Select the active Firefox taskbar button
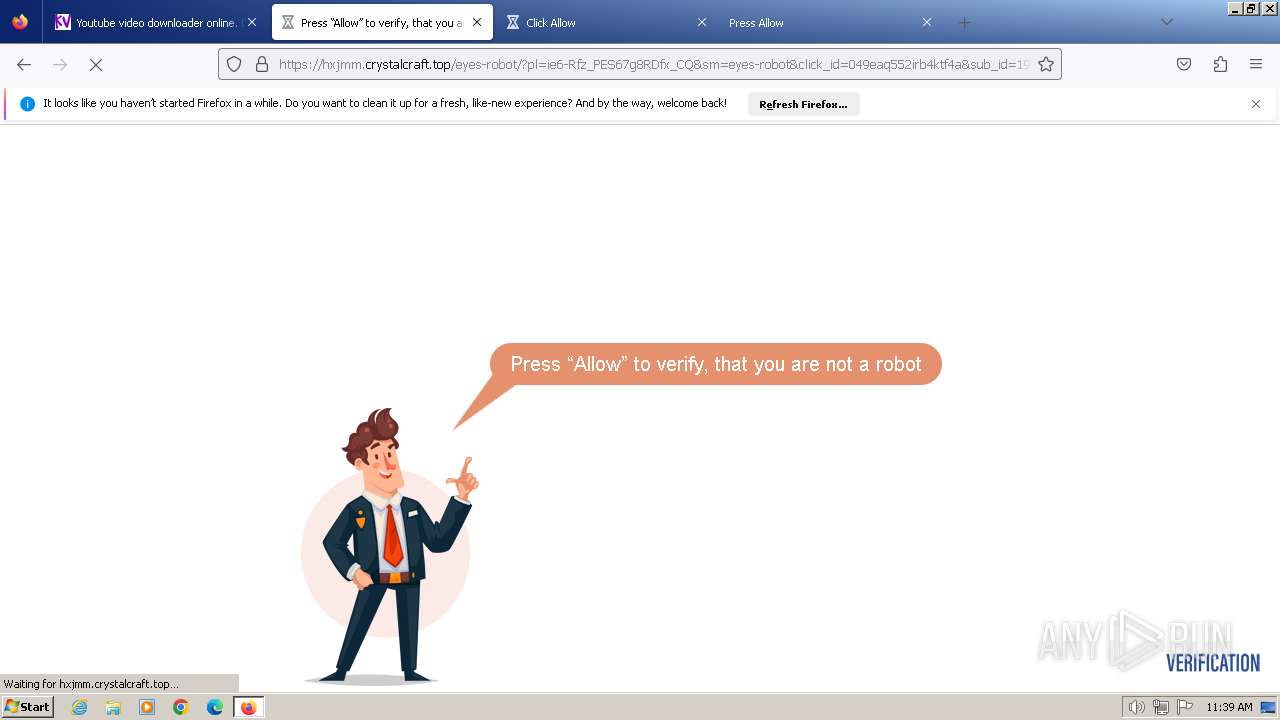This screenshot has height=720, width=1280. coord(249,707)
